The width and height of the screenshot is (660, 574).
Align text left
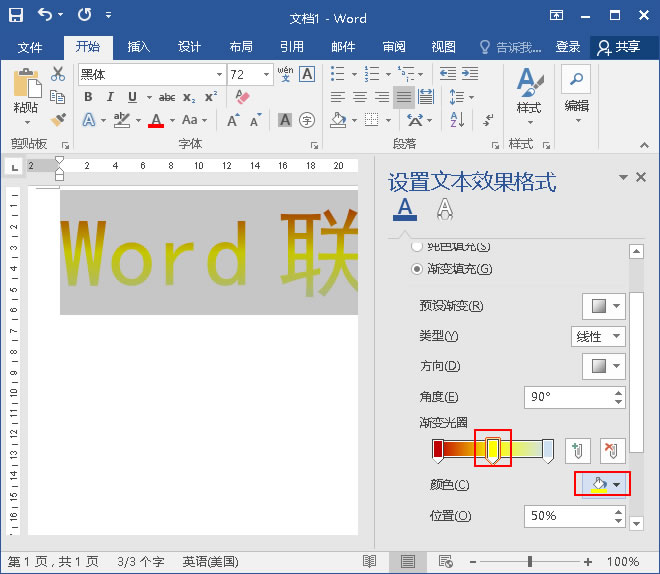click(x=338, y=97)
